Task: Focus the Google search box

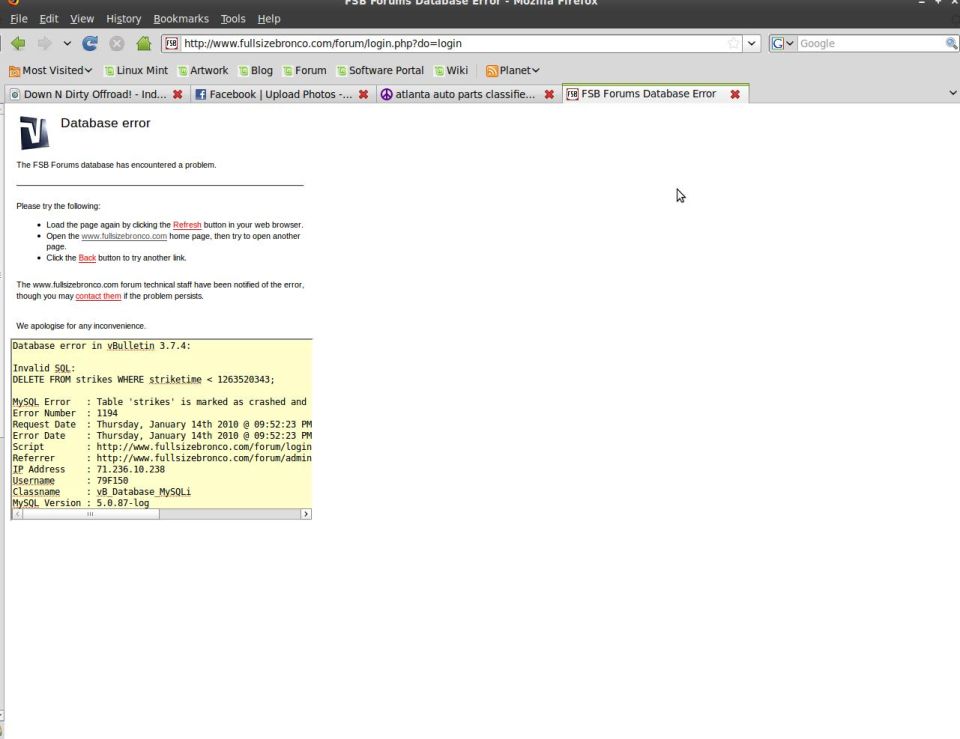Action: (871, 43)
